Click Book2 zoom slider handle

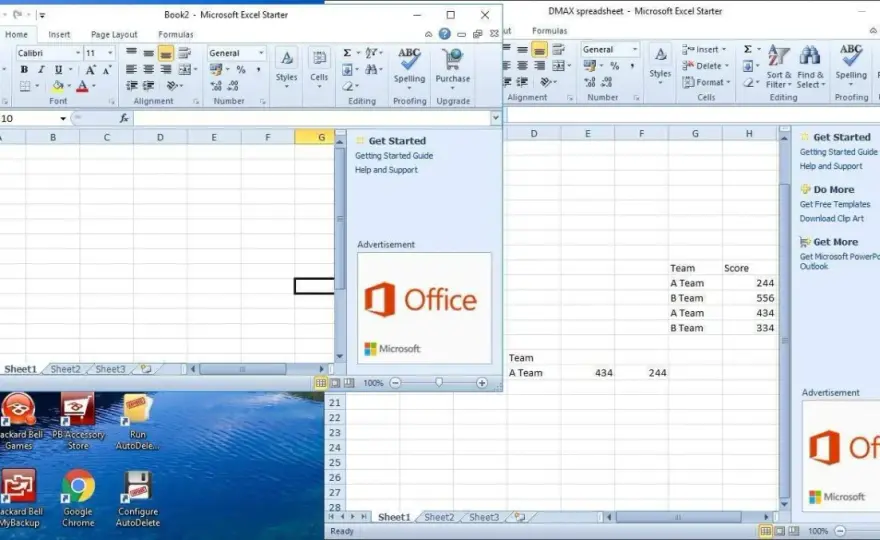(439, 382)
